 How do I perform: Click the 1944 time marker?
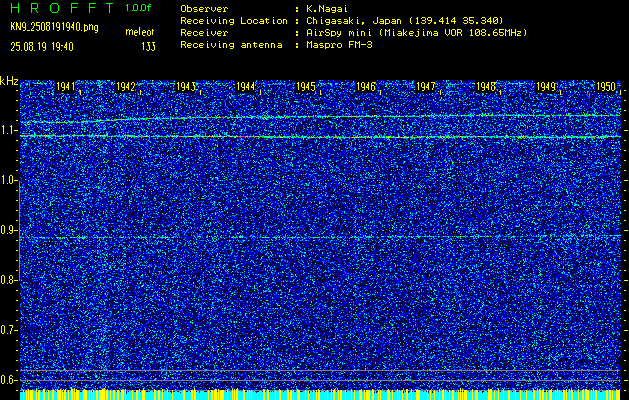point(246,87)
